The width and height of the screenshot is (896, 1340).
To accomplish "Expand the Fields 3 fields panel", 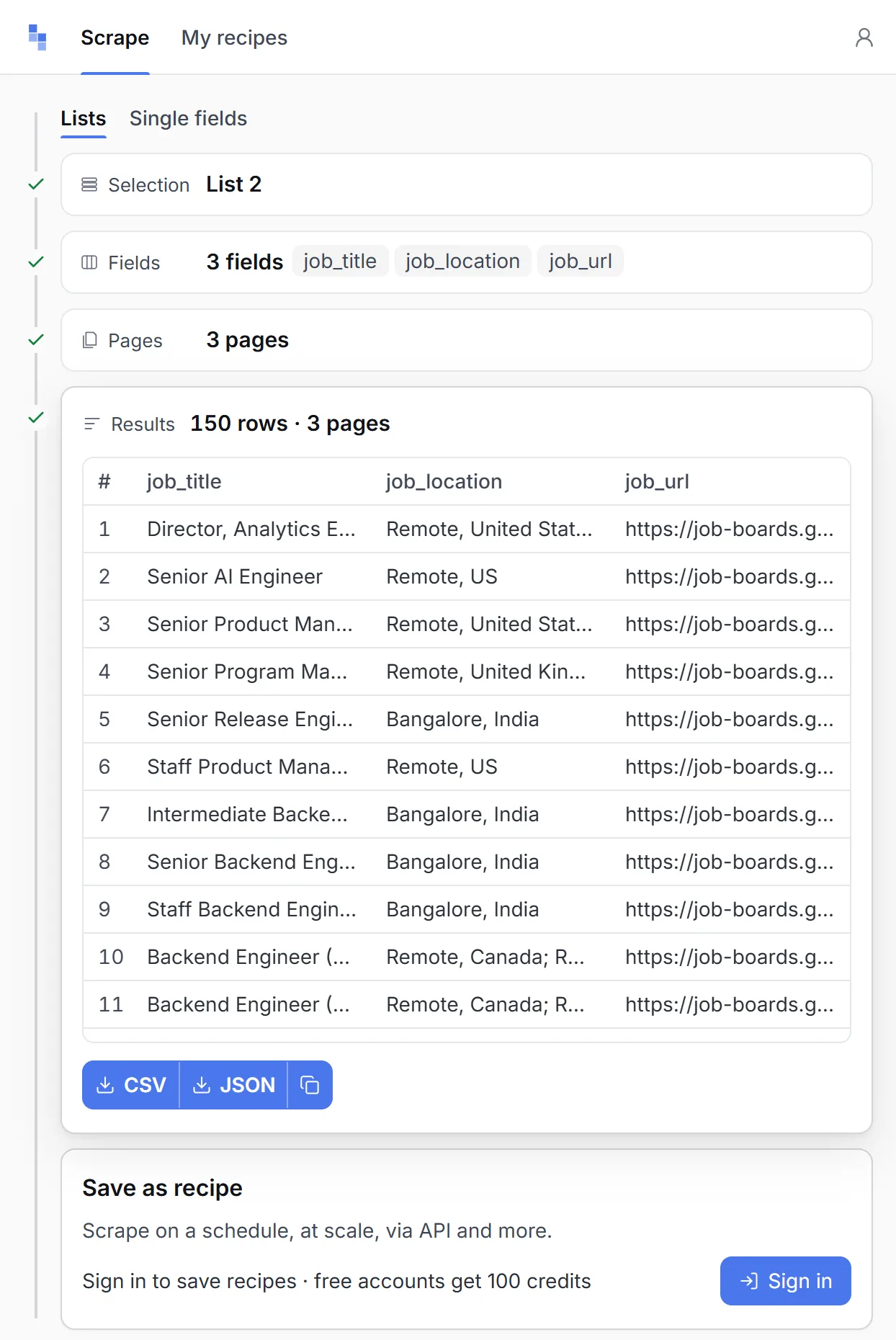I will [467, 262].
